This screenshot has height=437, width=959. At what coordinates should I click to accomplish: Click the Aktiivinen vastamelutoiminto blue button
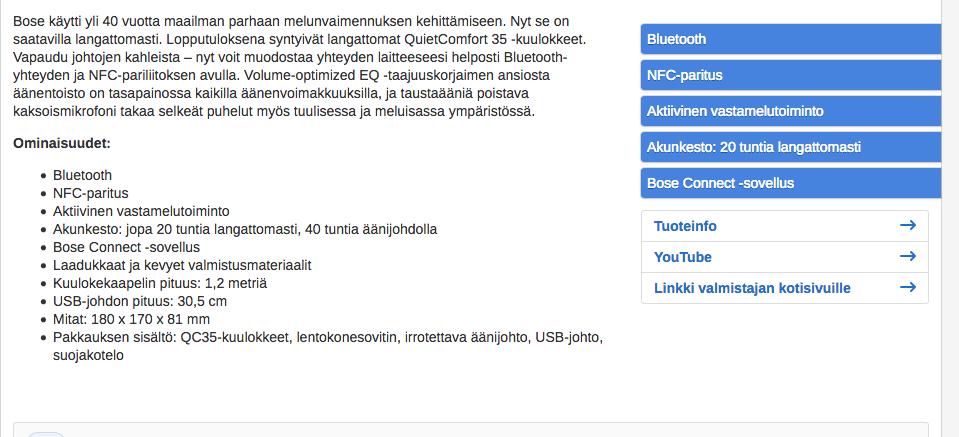click(791, 111)
